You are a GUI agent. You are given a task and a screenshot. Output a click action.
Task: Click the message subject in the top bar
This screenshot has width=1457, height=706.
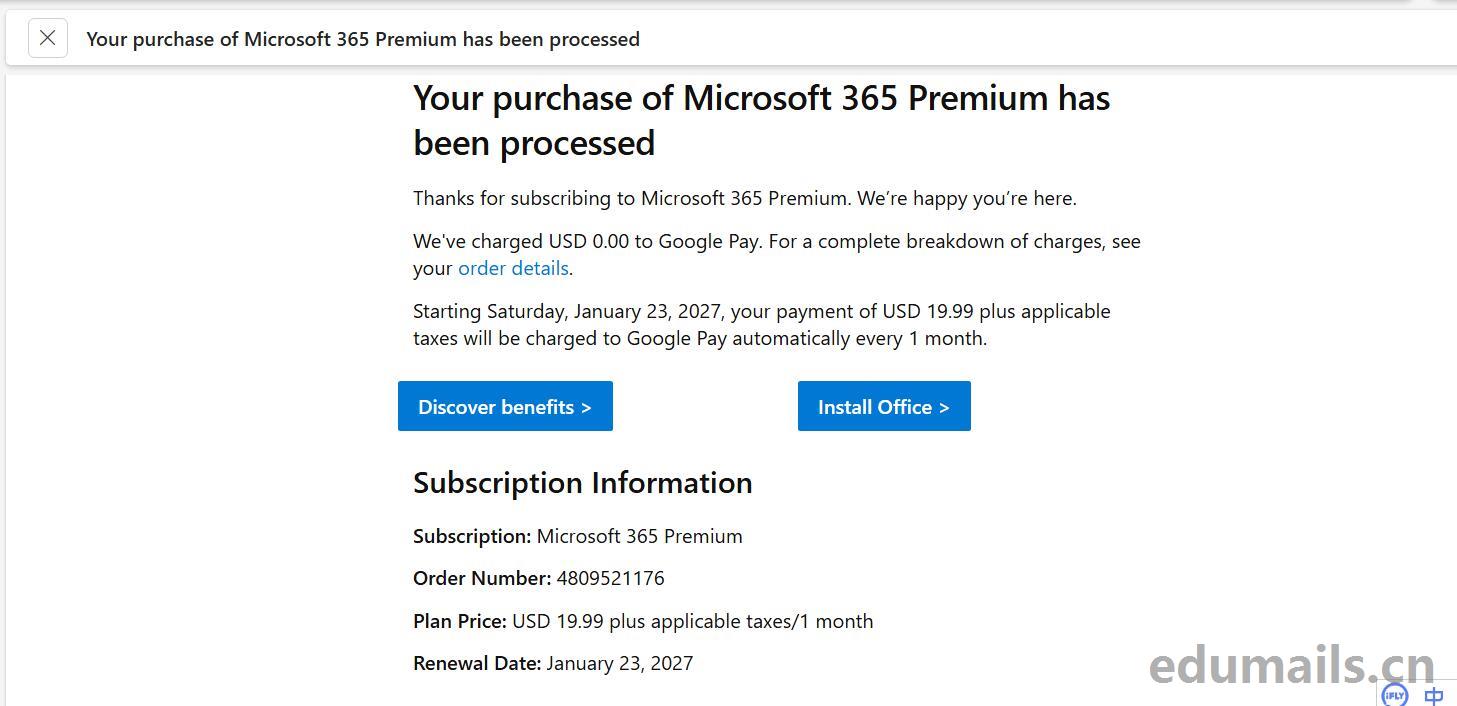363,39
